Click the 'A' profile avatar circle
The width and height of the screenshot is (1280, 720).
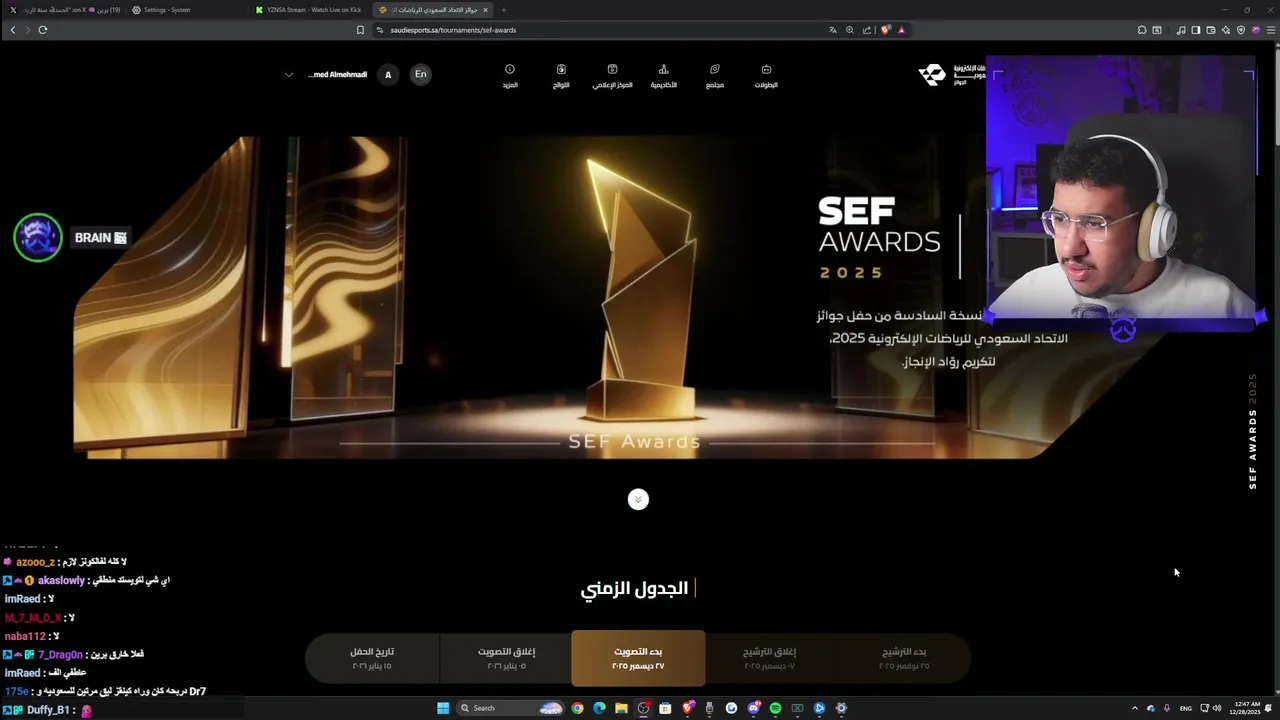388,74
